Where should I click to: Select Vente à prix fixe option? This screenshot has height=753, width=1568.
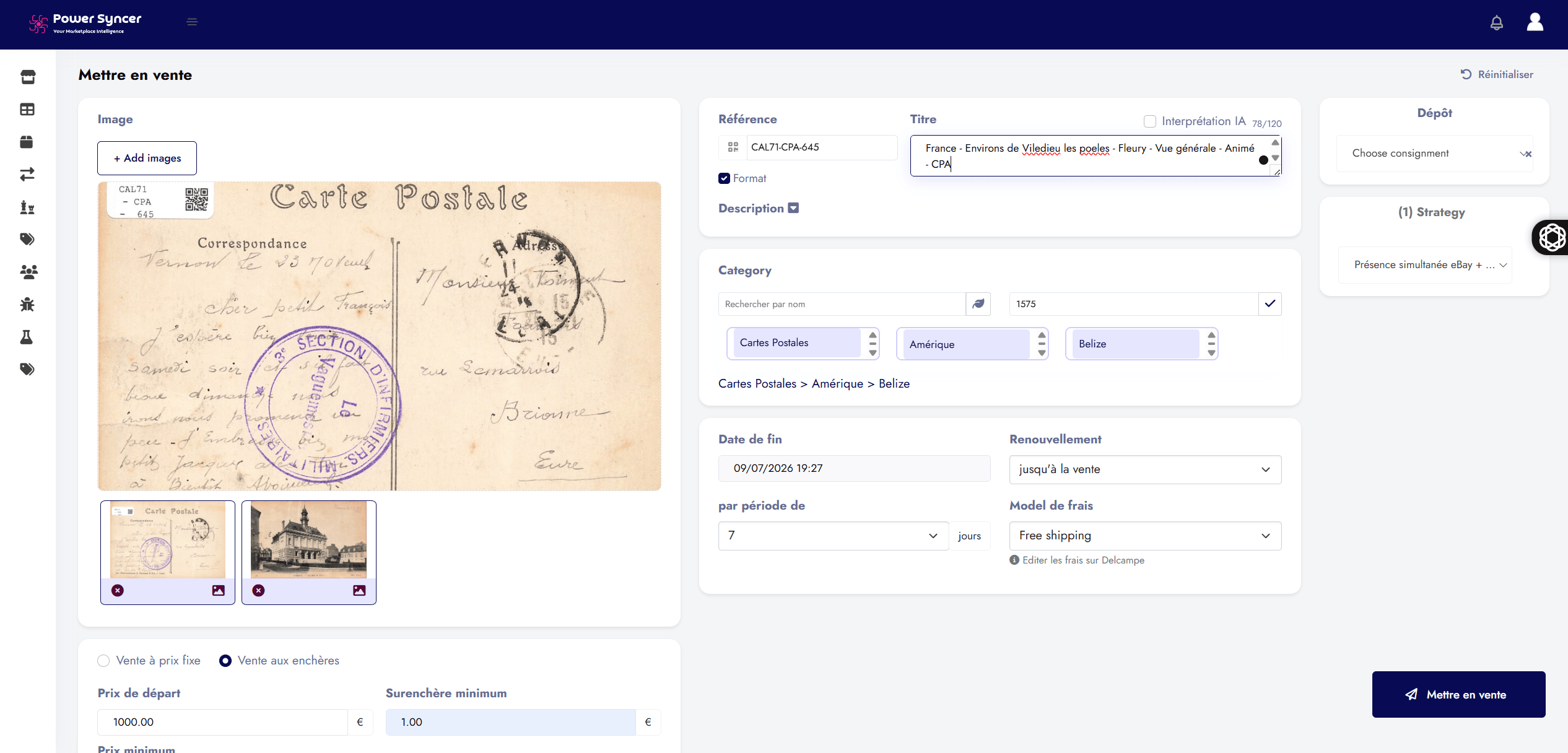tap(103, 661)
